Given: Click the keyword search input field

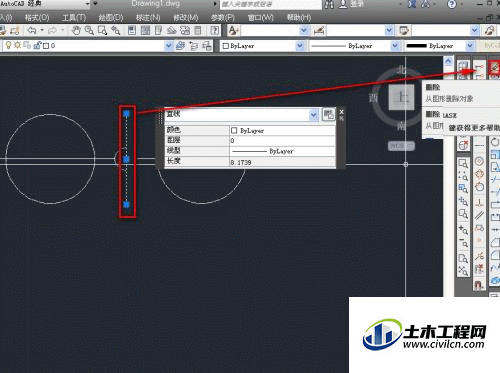Looking at the screenshot, I should point(270,4).
